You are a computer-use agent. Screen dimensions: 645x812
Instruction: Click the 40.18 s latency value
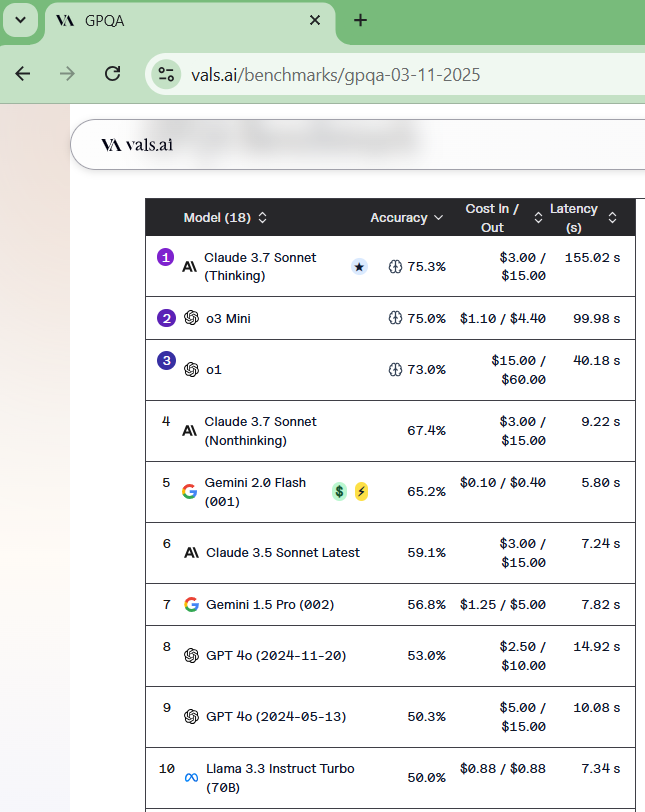596,360
